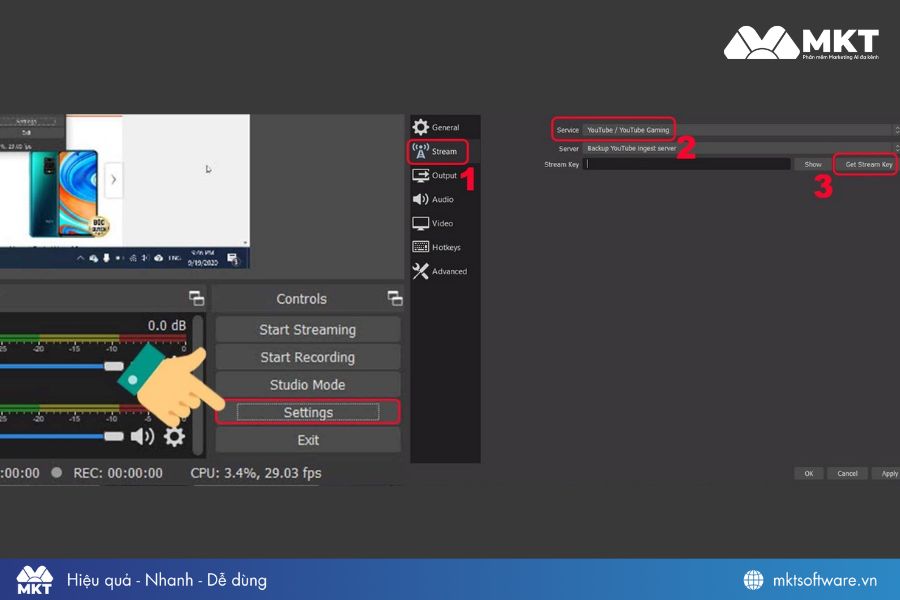Select the Hotkeys settings tab
Image resolution: width=900 pixels, height=600 pixels.
click(x=445, y=247)
